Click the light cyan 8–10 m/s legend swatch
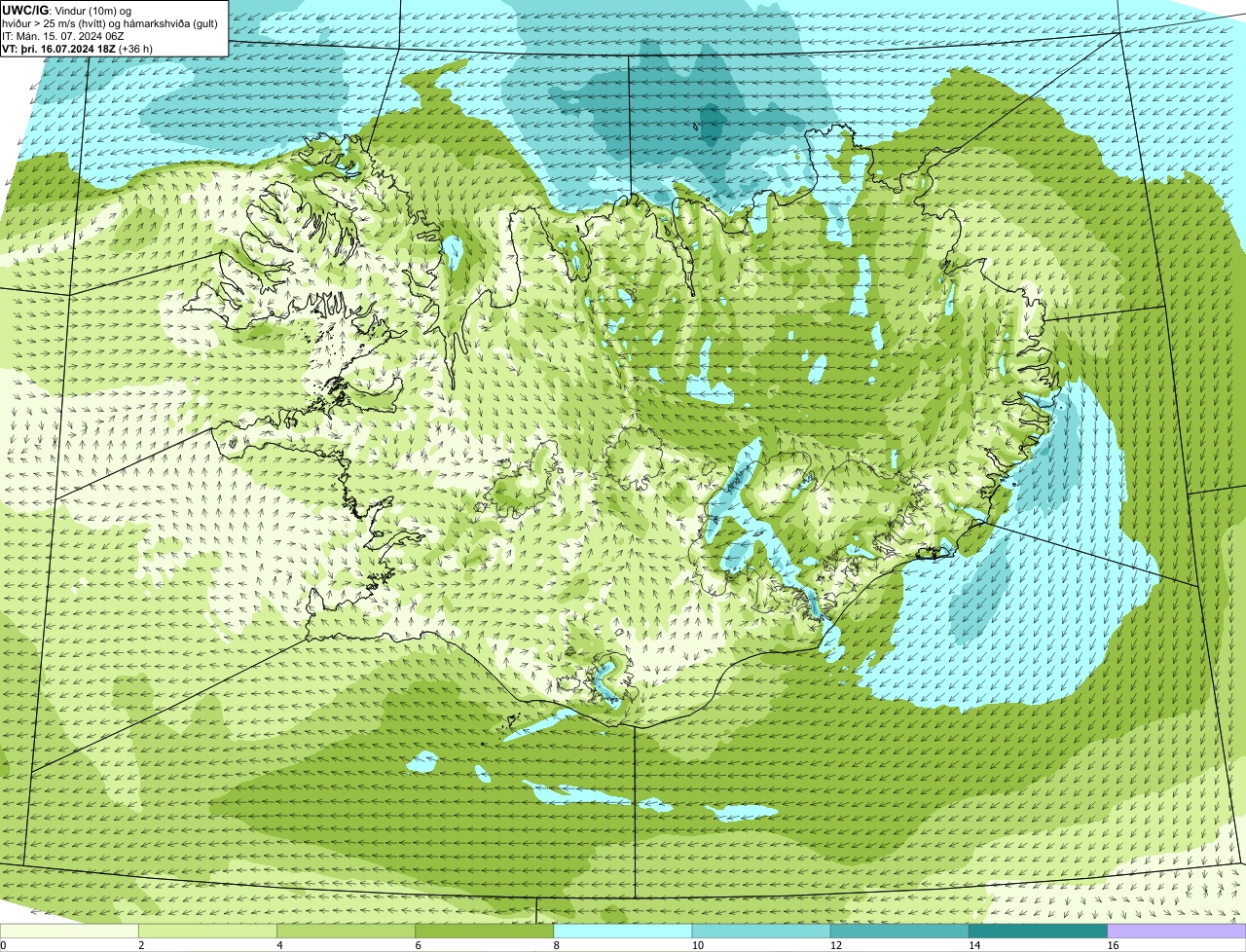 (623, 932)
